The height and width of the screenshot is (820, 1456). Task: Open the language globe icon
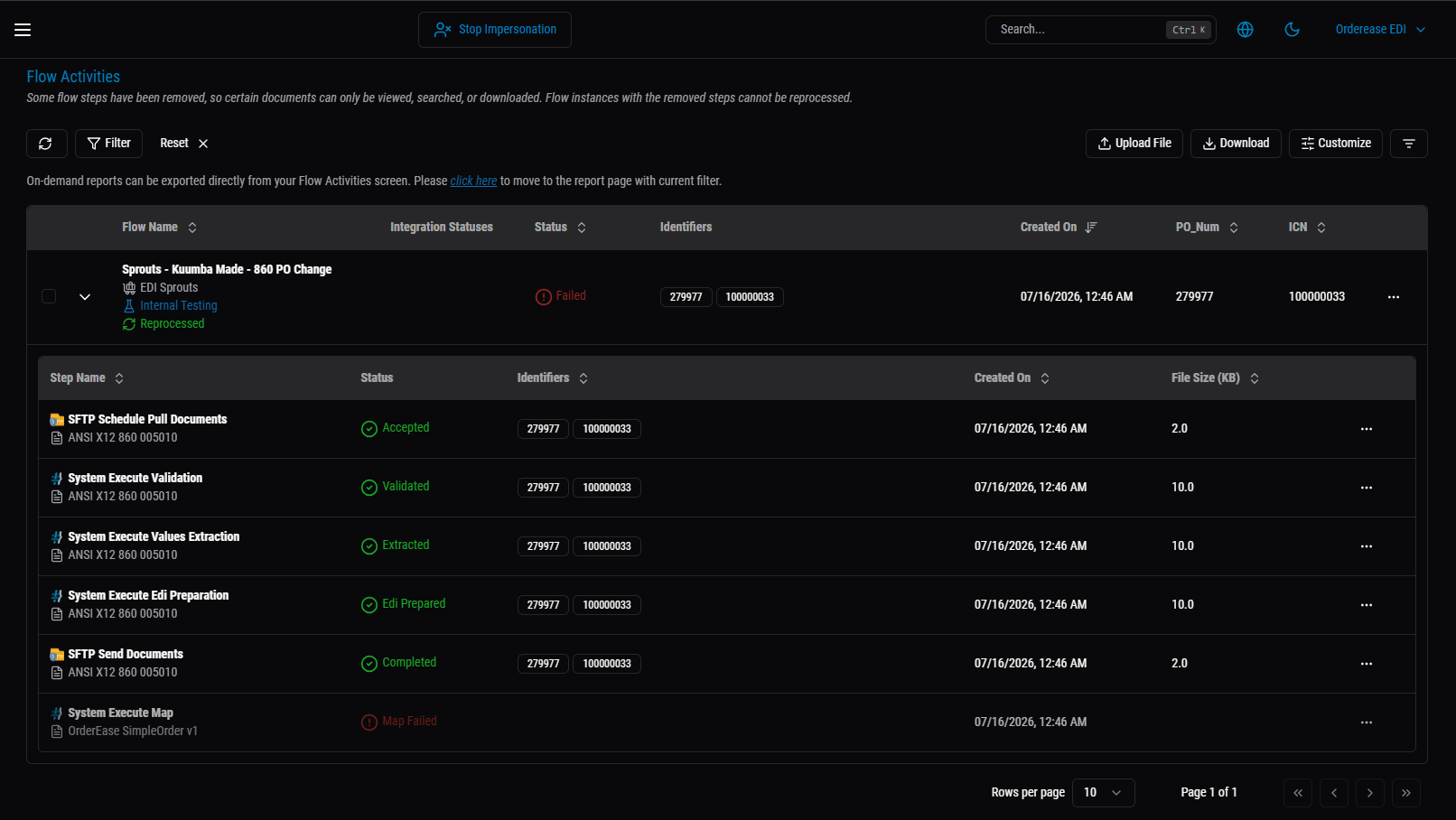(1245, 30)
